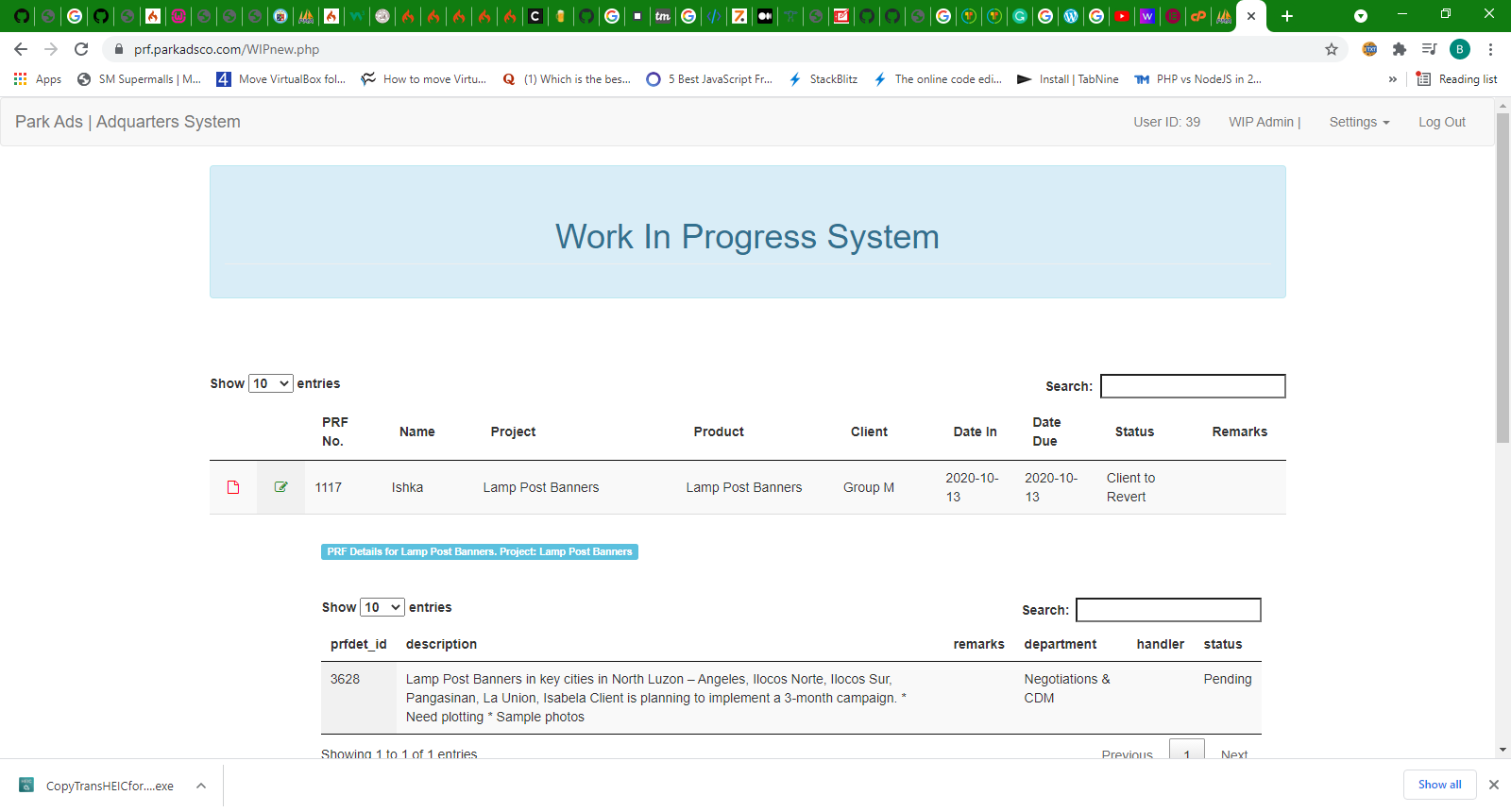The image size is (1511, 812).
Task: Open the Chrome three-dot menu
Action: tap(1490, 49)
